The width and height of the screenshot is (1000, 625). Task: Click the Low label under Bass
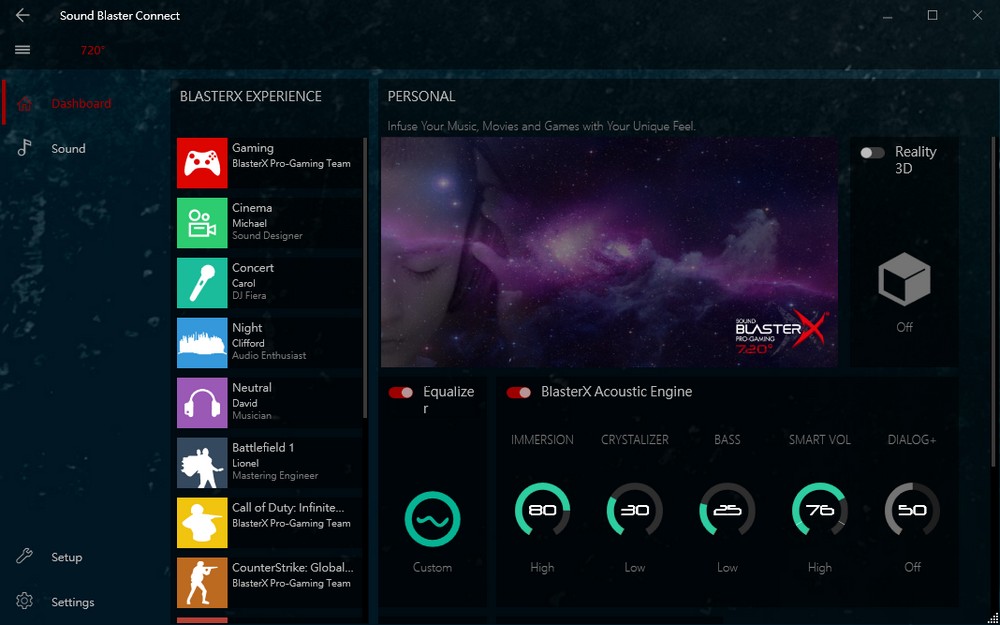click(x=727, y=567)
